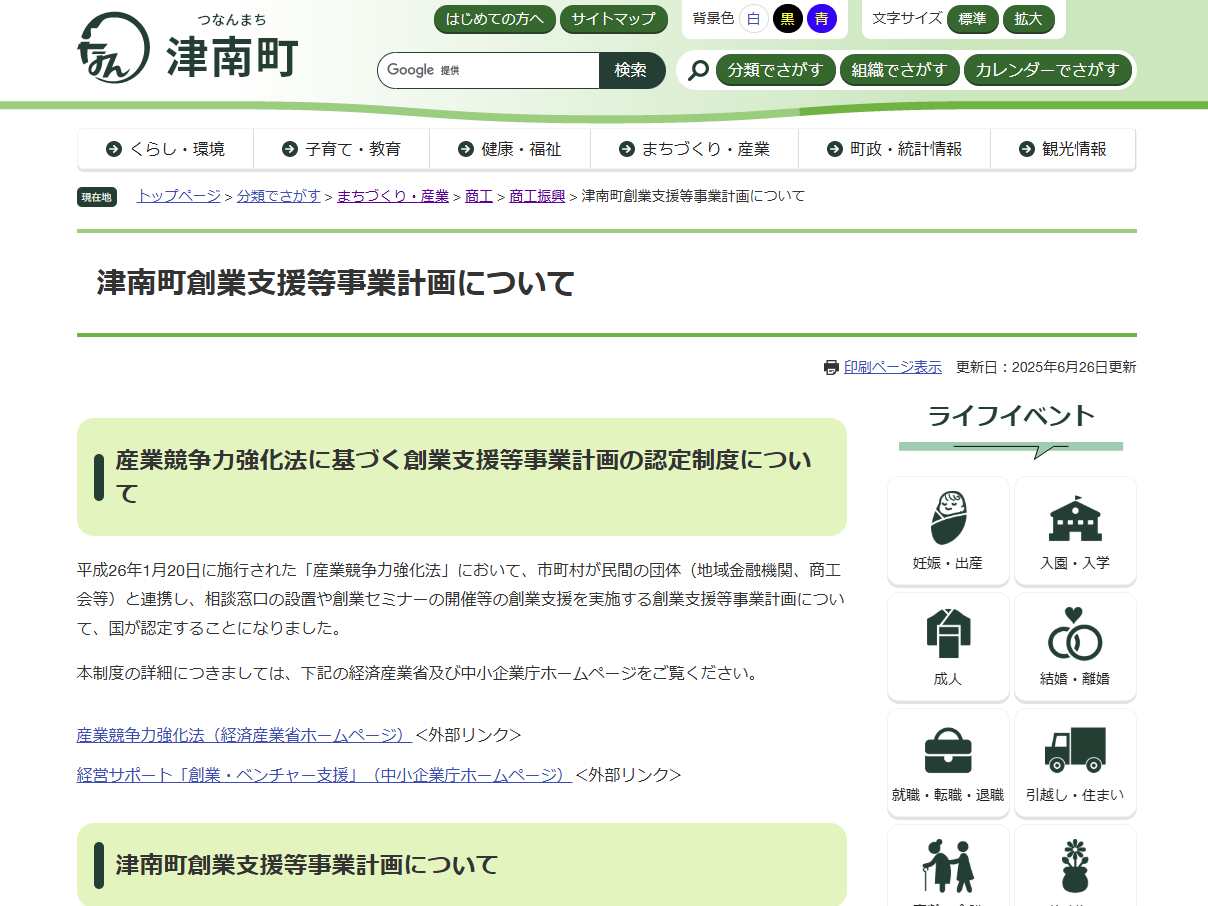Open the 妊娠・出産 life event icon
The image size is (1208, 906).
[948, 530]
